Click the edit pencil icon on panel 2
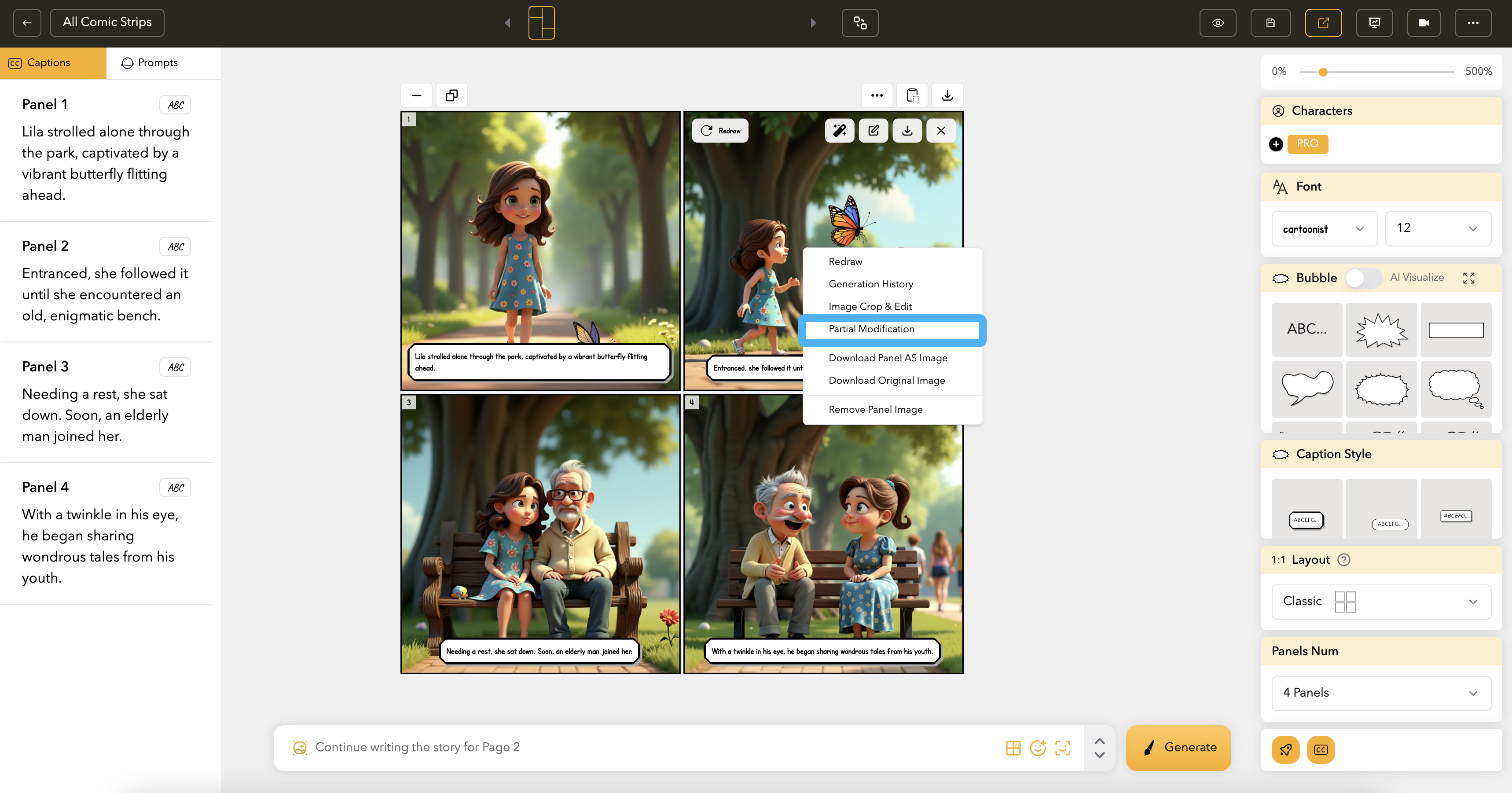The height and width of the screenshot is (793, 1512). click(x=873, y=130)
